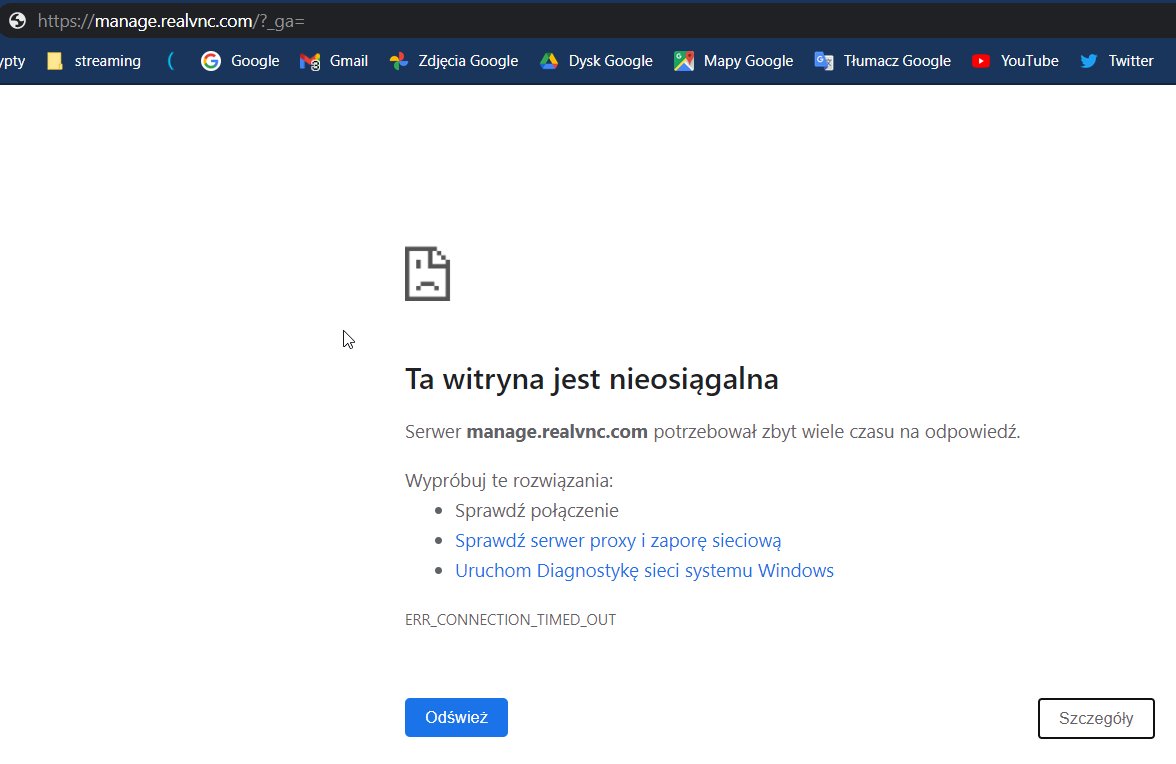Click the 'Sprawdź połączenie' bullet text
This screenshot has height=764, width=1176.
537,511
